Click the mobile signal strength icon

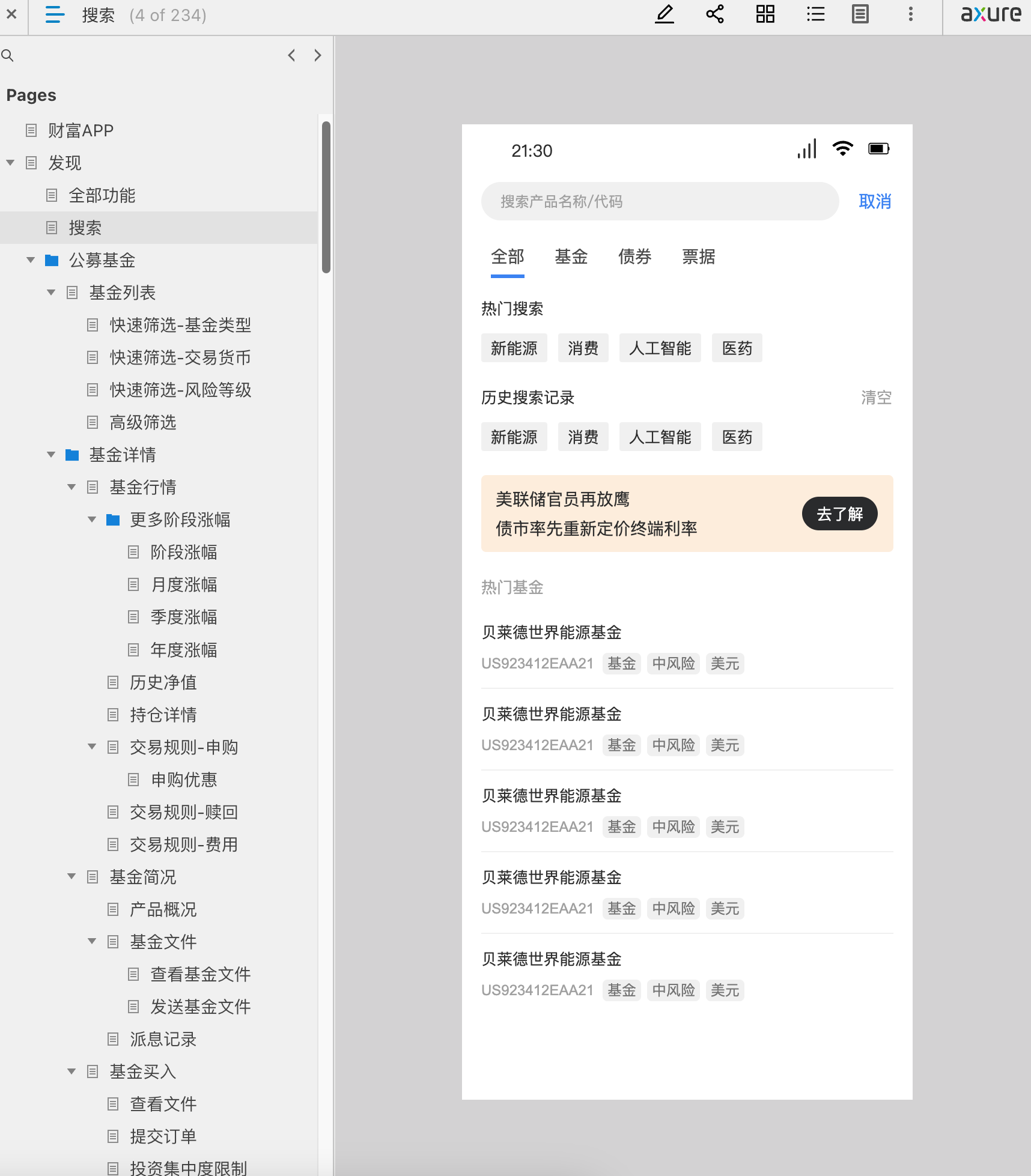(x=807, y=148)
